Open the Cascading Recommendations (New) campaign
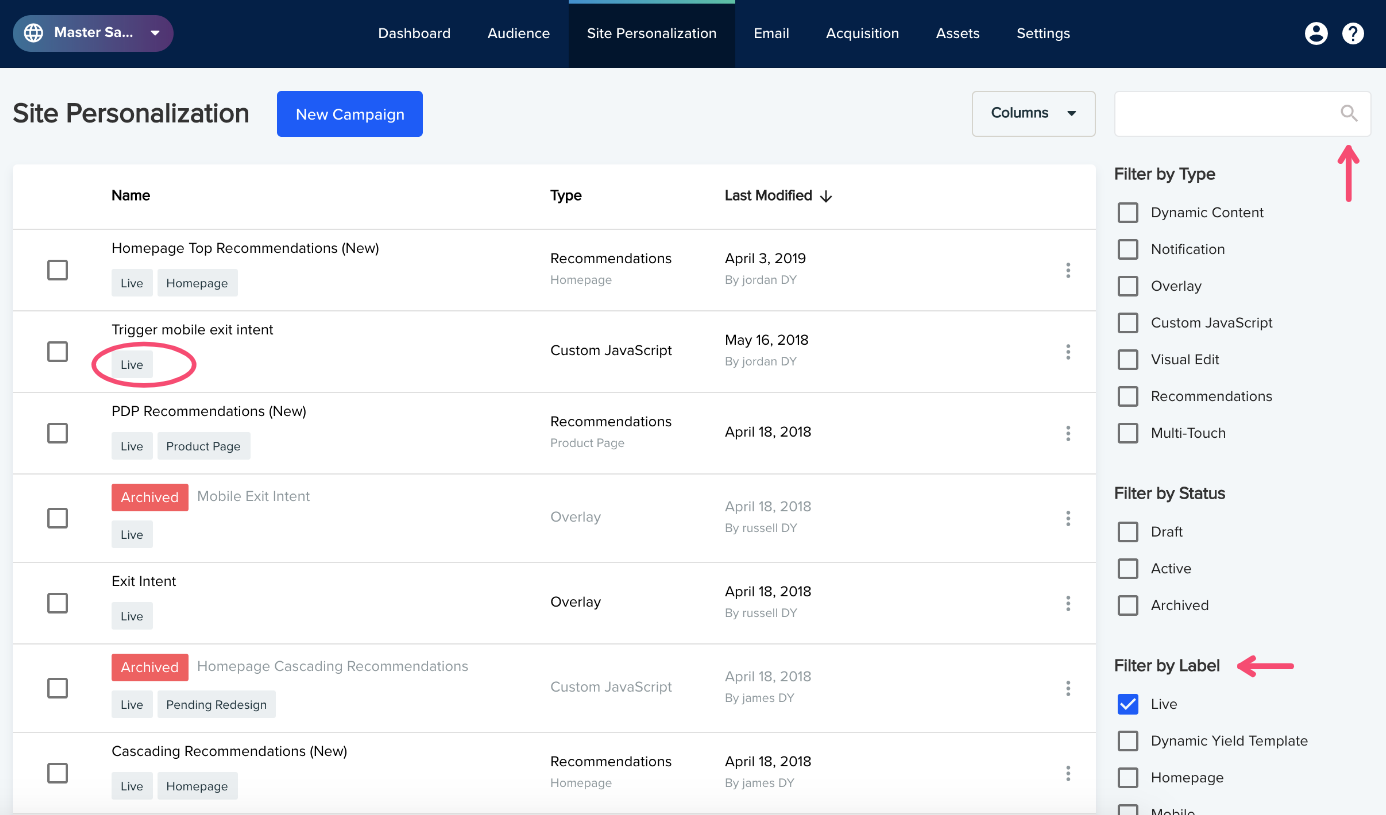This screenshot has width=1386, height=815. pyautogui.click(x=229, y=751)
